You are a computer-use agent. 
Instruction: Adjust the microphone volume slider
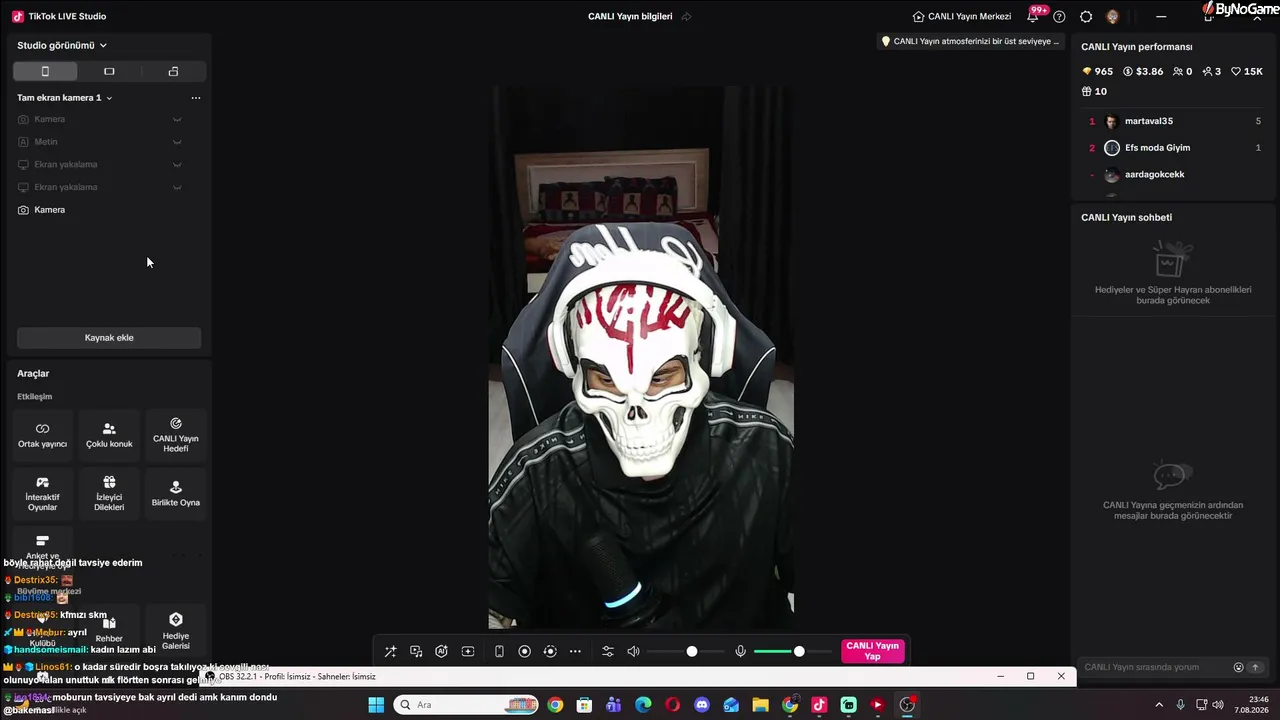(793, 652)
